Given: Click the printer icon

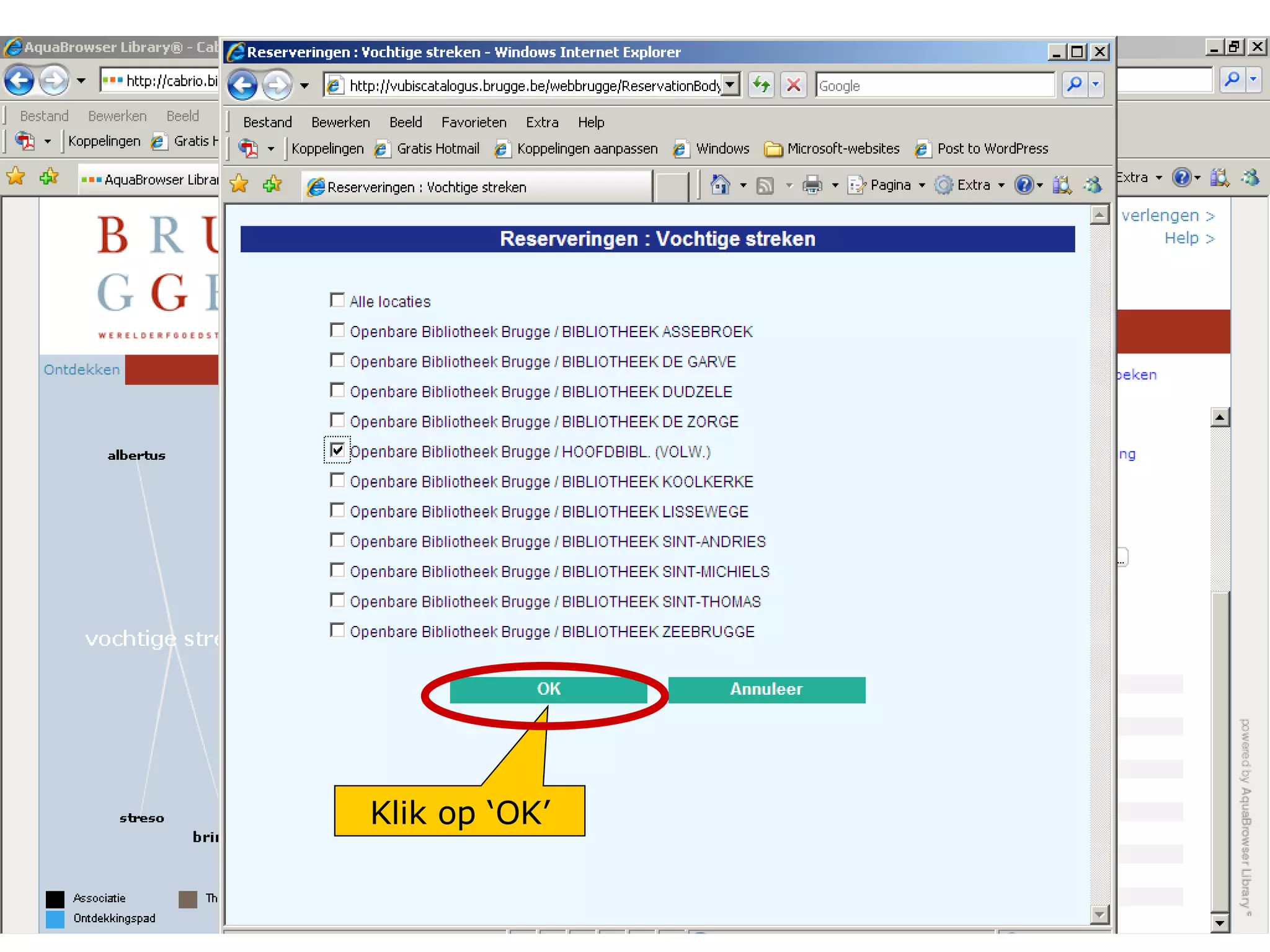Looking at the screenshot, I should [x=812, y=185].
